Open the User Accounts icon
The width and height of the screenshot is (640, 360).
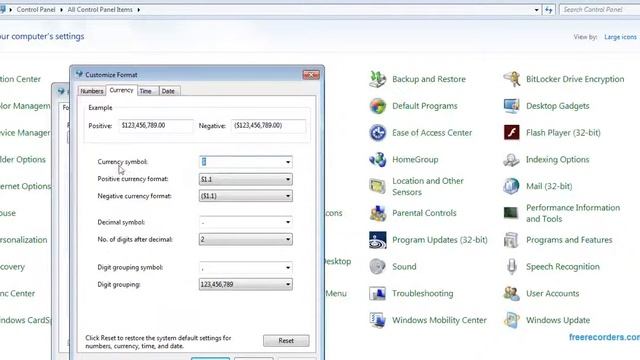tap(511, 293)
